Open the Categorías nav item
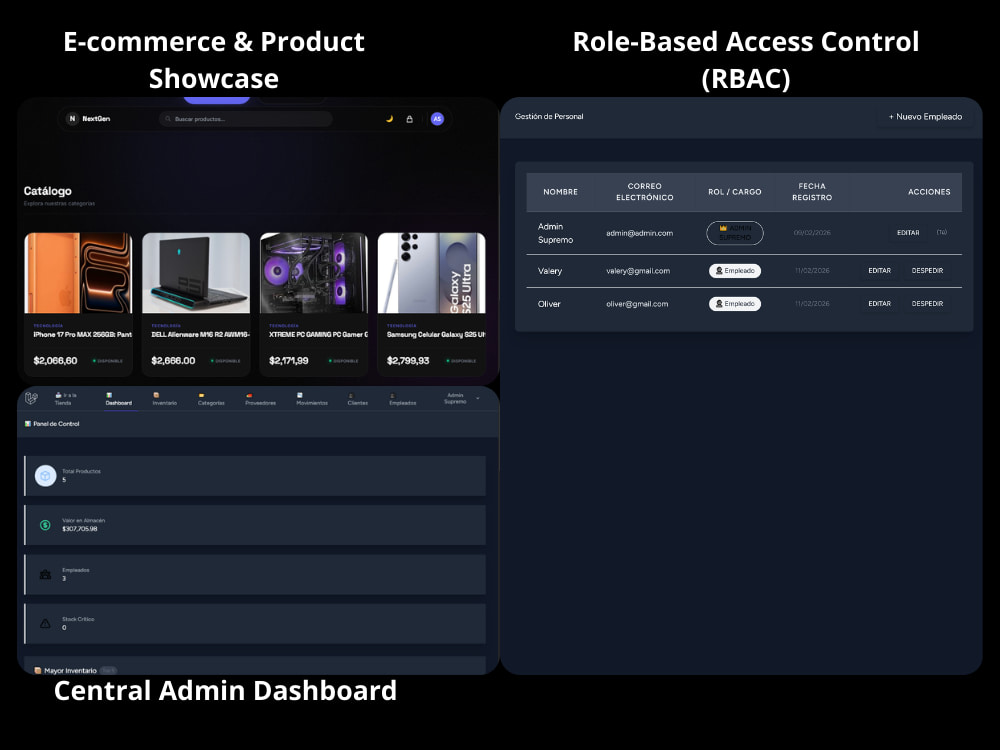Viewport: 1000px width, 750px height. click(211, 399)
